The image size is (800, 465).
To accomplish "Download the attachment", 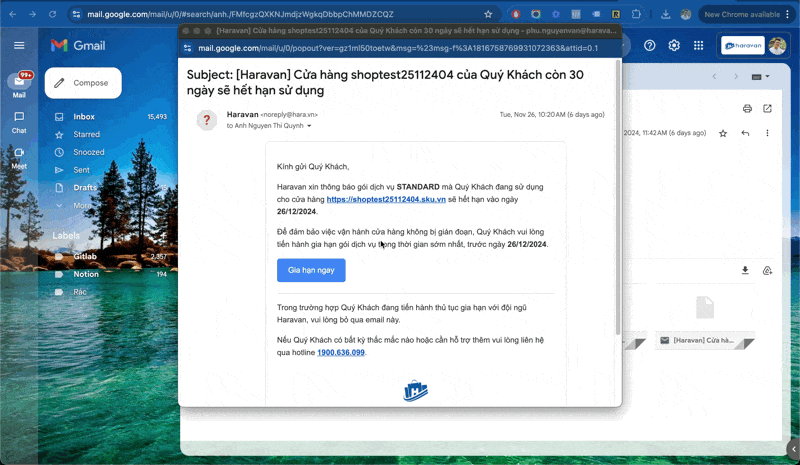I will (745, 271).
